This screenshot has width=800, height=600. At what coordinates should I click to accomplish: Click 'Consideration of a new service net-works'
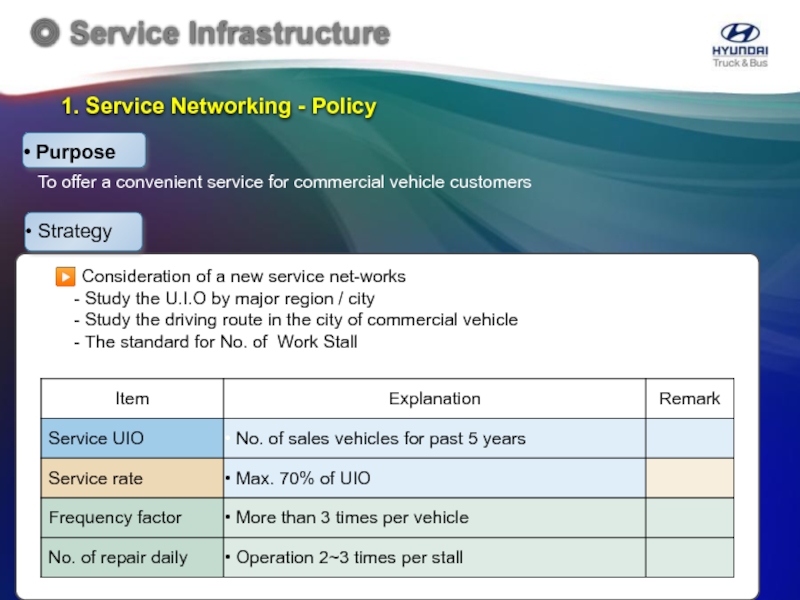tap(243, 277)
